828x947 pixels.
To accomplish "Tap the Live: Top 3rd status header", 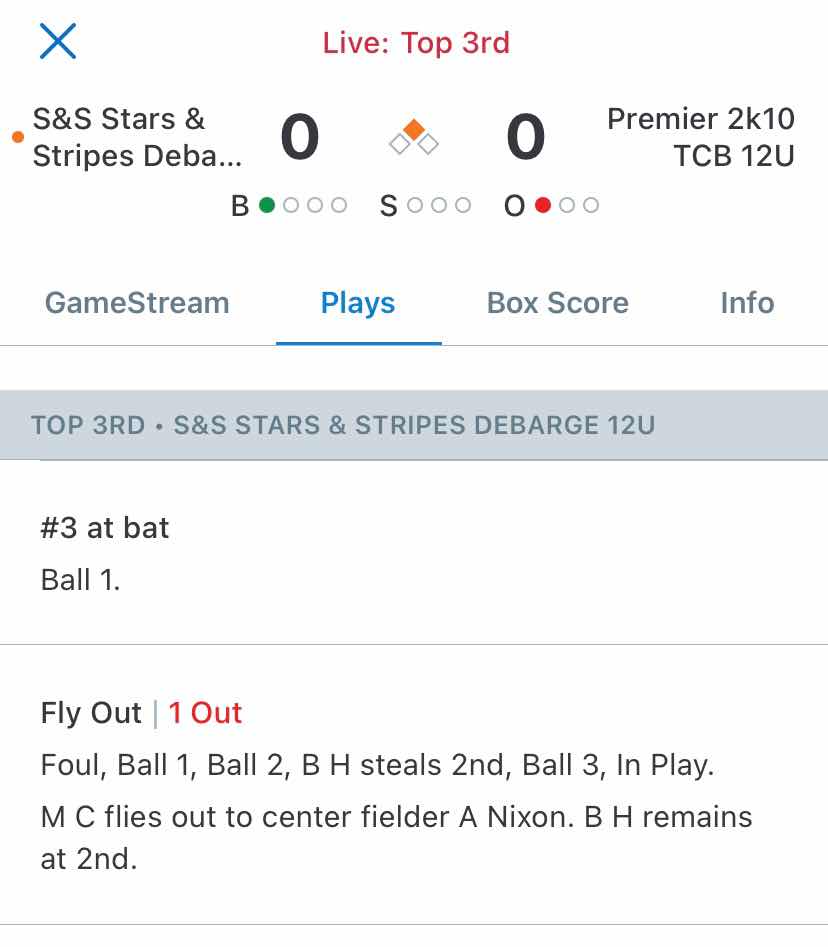I will pyautogui.click(x=416, y=43).
